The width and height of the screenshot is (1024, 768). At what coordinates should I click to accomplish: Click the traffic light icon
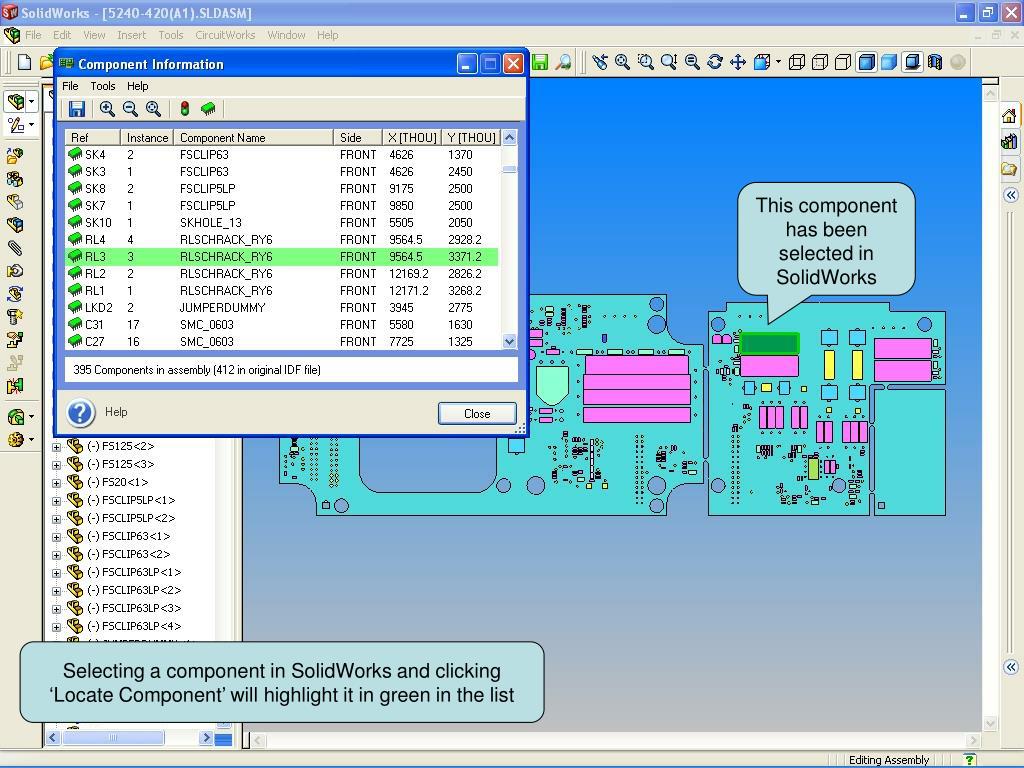[185, 109]
